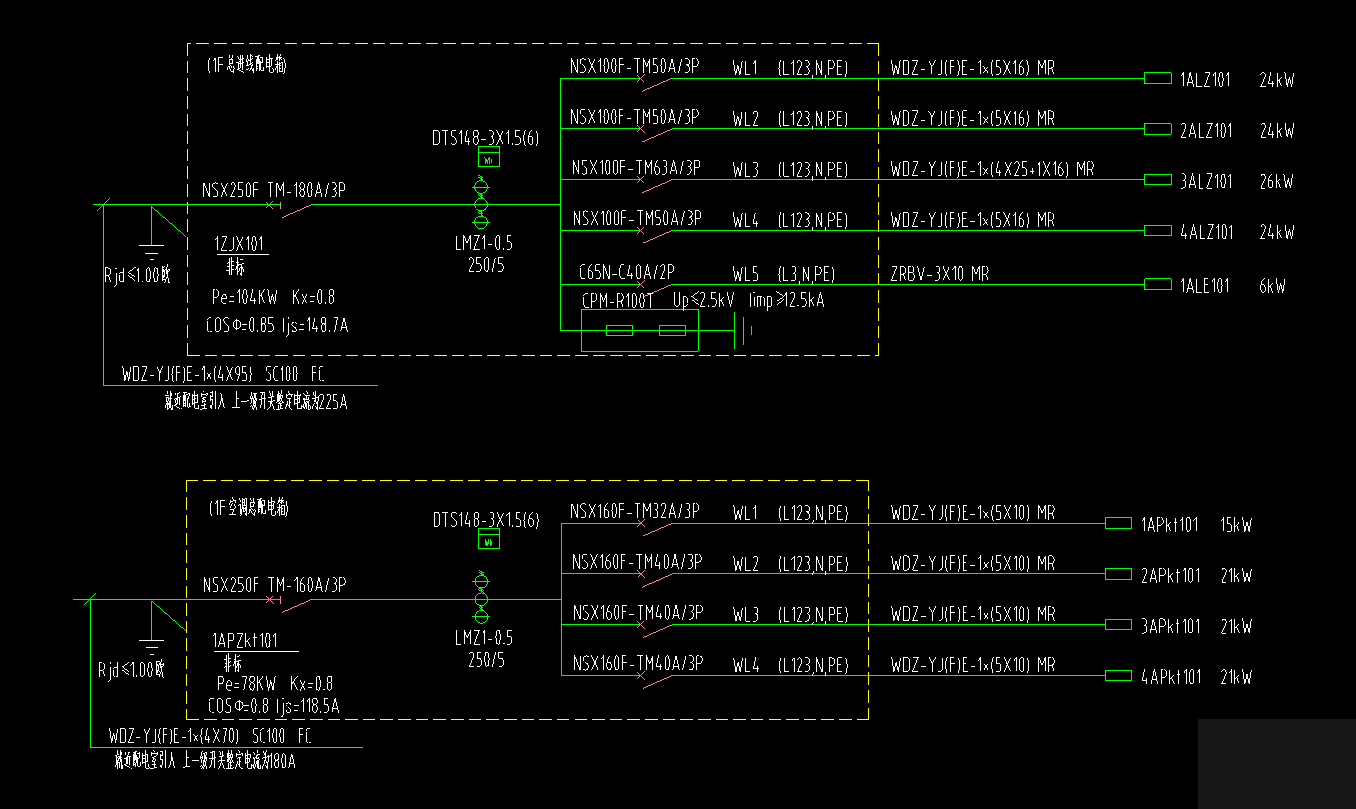This screenshot has width=1356, height=809.
Task: Click the NSX160F-TM32A/3P breaker label
Action: click(x=635, y=511)
